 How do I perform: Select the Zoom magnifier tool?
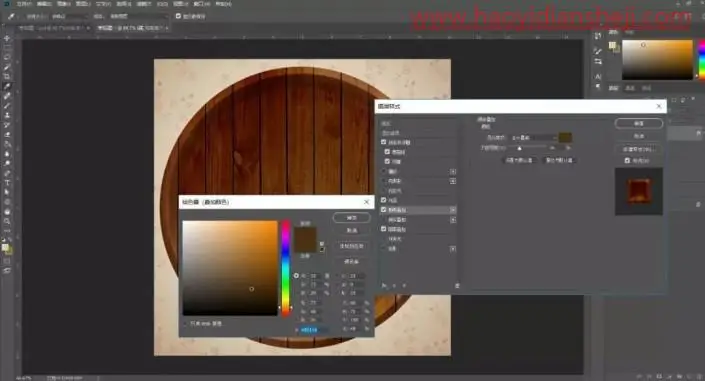coord(7,221)
